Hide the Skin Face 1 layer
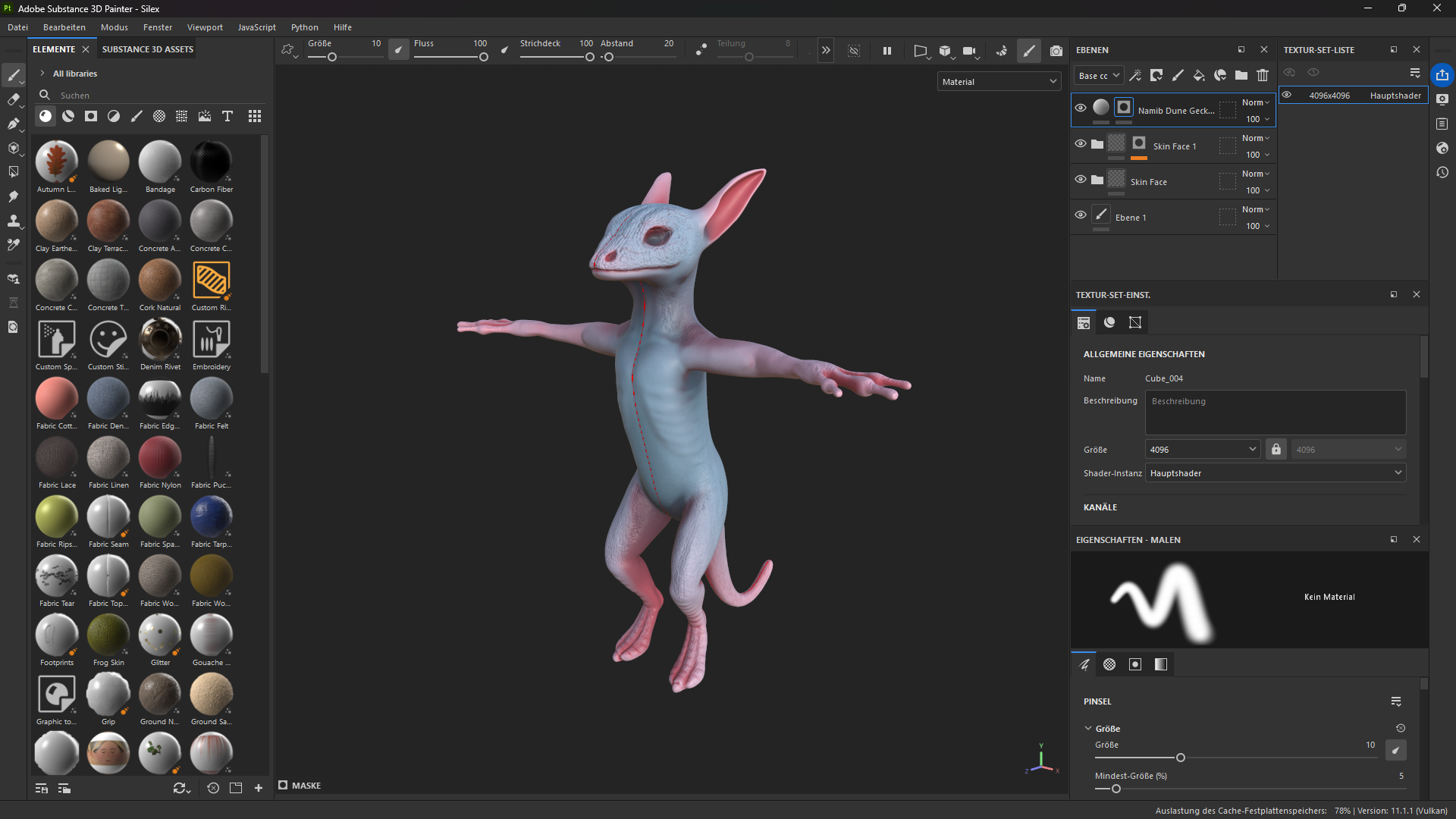 [1081, 144]
